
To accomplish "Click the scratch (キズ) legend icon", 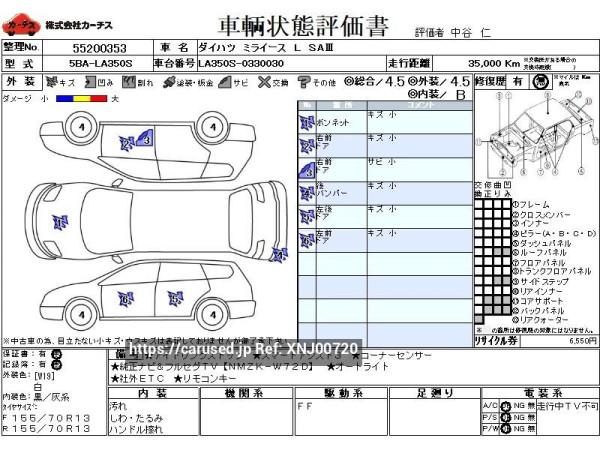I will point(52,83).
